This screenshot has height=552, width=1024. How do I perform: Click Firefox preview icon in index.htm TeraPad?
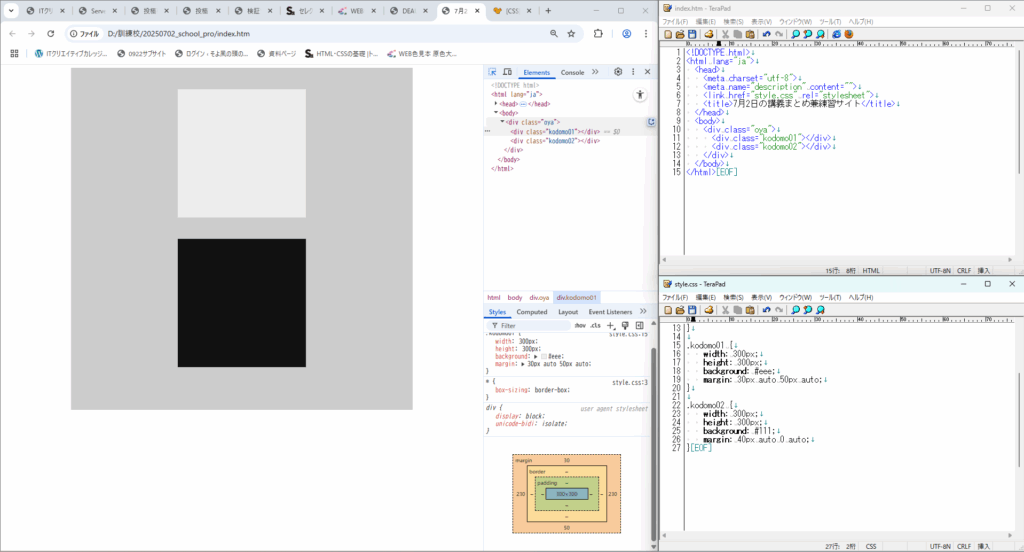click(x=849, y=33)
